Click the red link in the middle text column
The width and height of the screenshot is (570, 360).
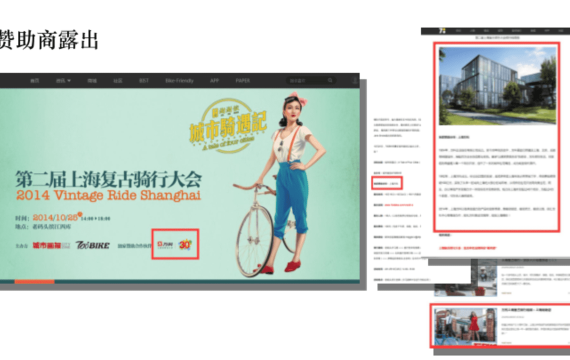tap(398, 205)
